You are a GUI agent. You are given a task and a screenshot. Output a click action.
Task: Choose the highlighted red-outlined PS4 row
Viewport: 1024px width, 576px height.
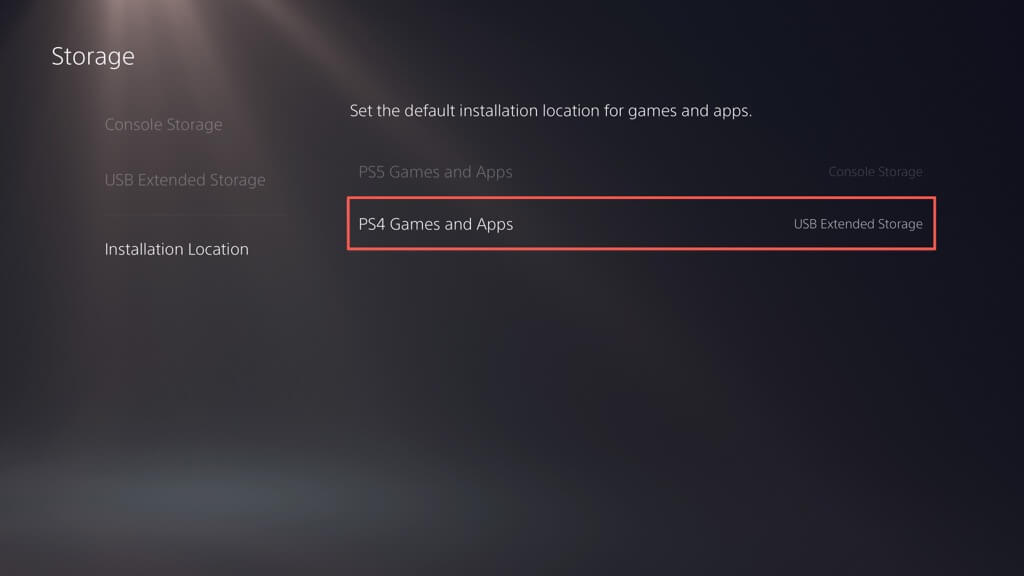tap(641, 223)
